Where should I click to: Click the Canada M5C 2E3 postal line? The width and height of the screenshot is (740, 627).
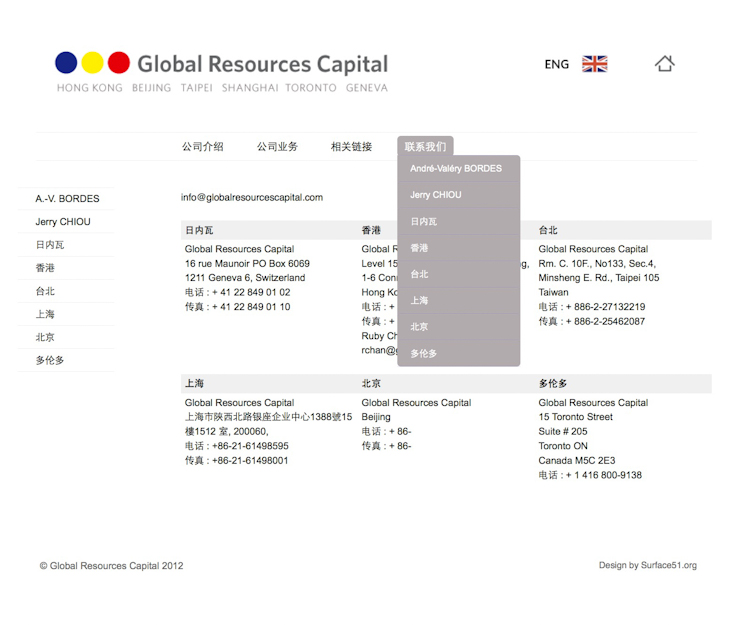[577, 460]
